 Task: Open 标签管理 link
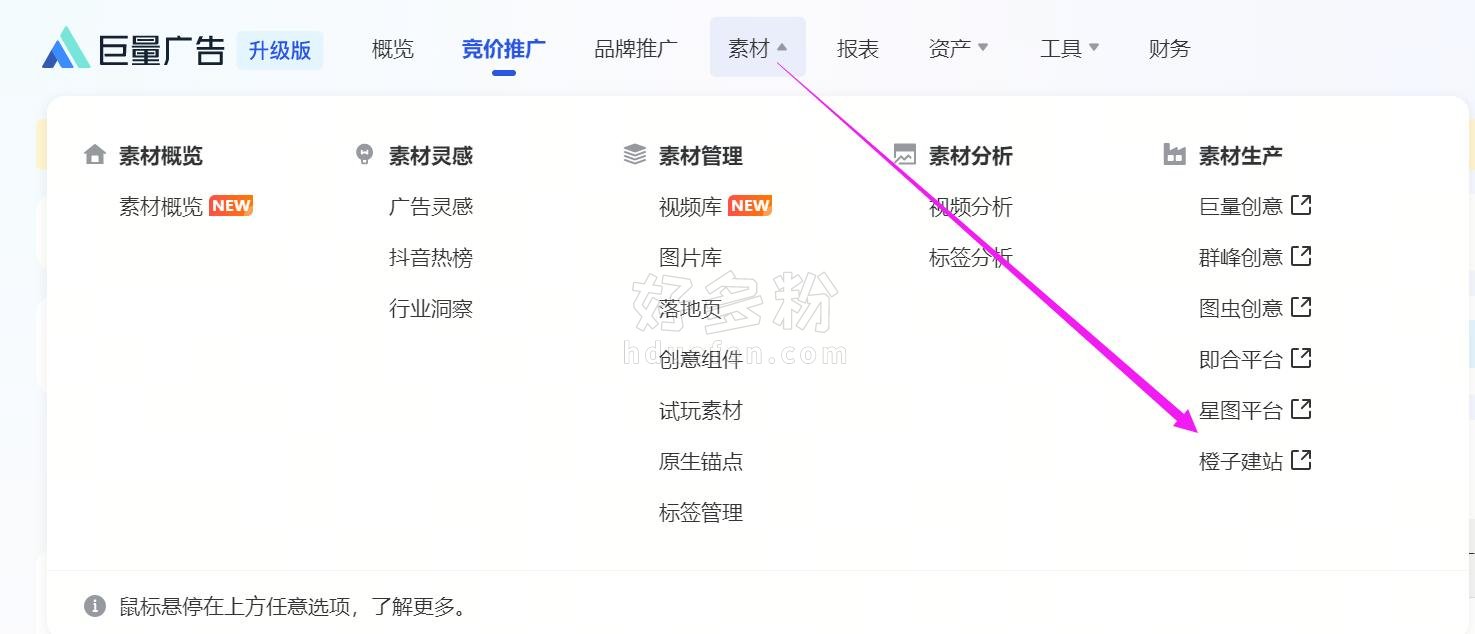701,513
